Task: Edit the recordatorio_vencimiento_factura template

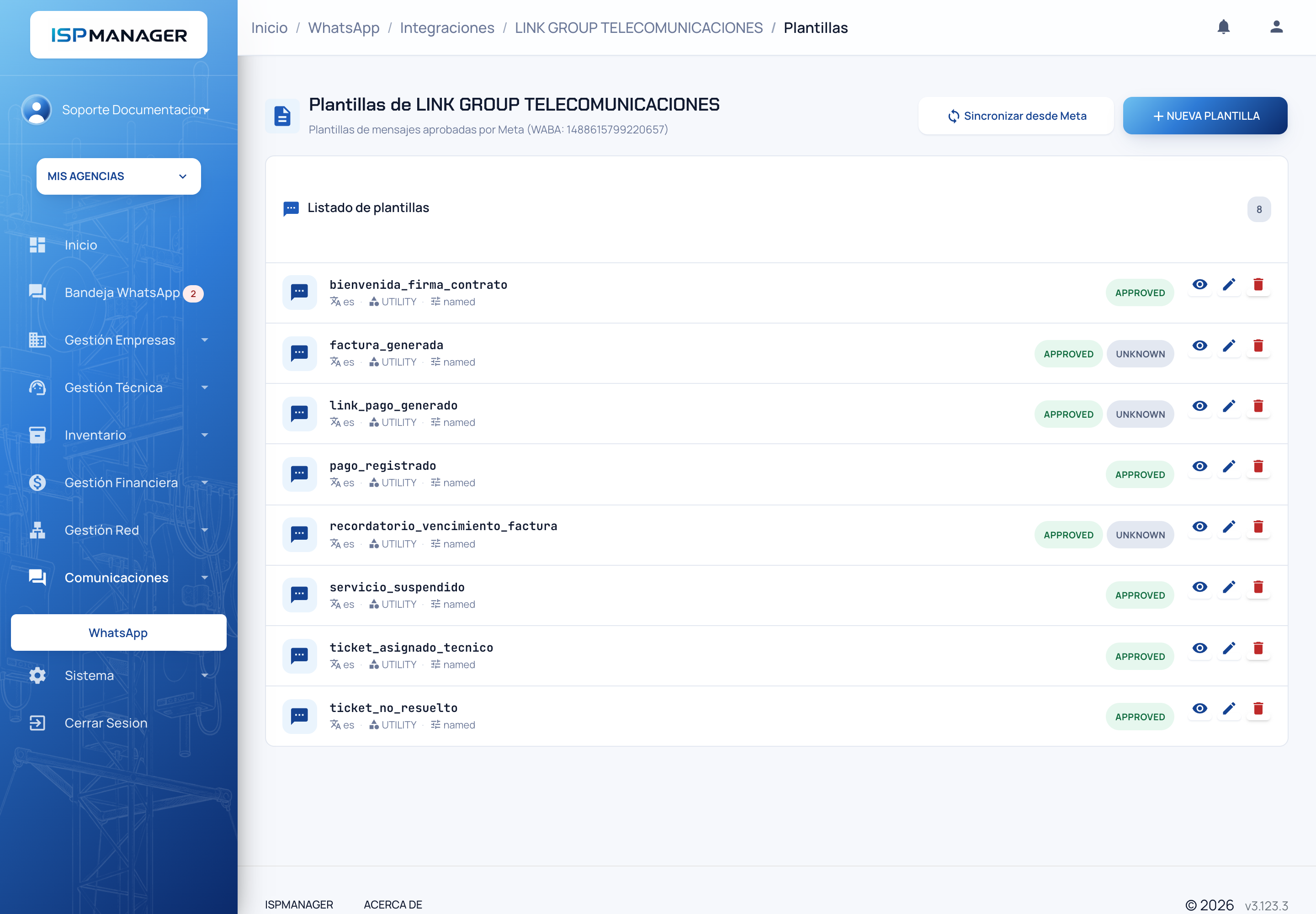Action: tap(1229, 527)
